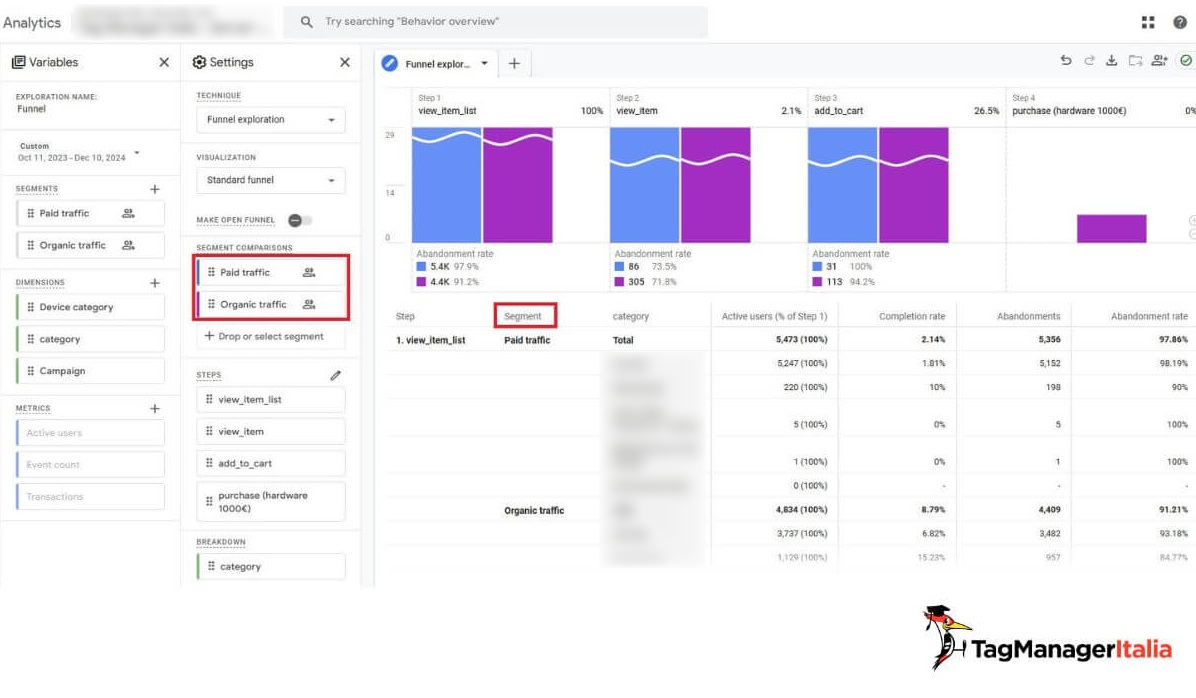Select the Event count metric
The height and width of the screenshot is (698, 1196).
point(91,465)
